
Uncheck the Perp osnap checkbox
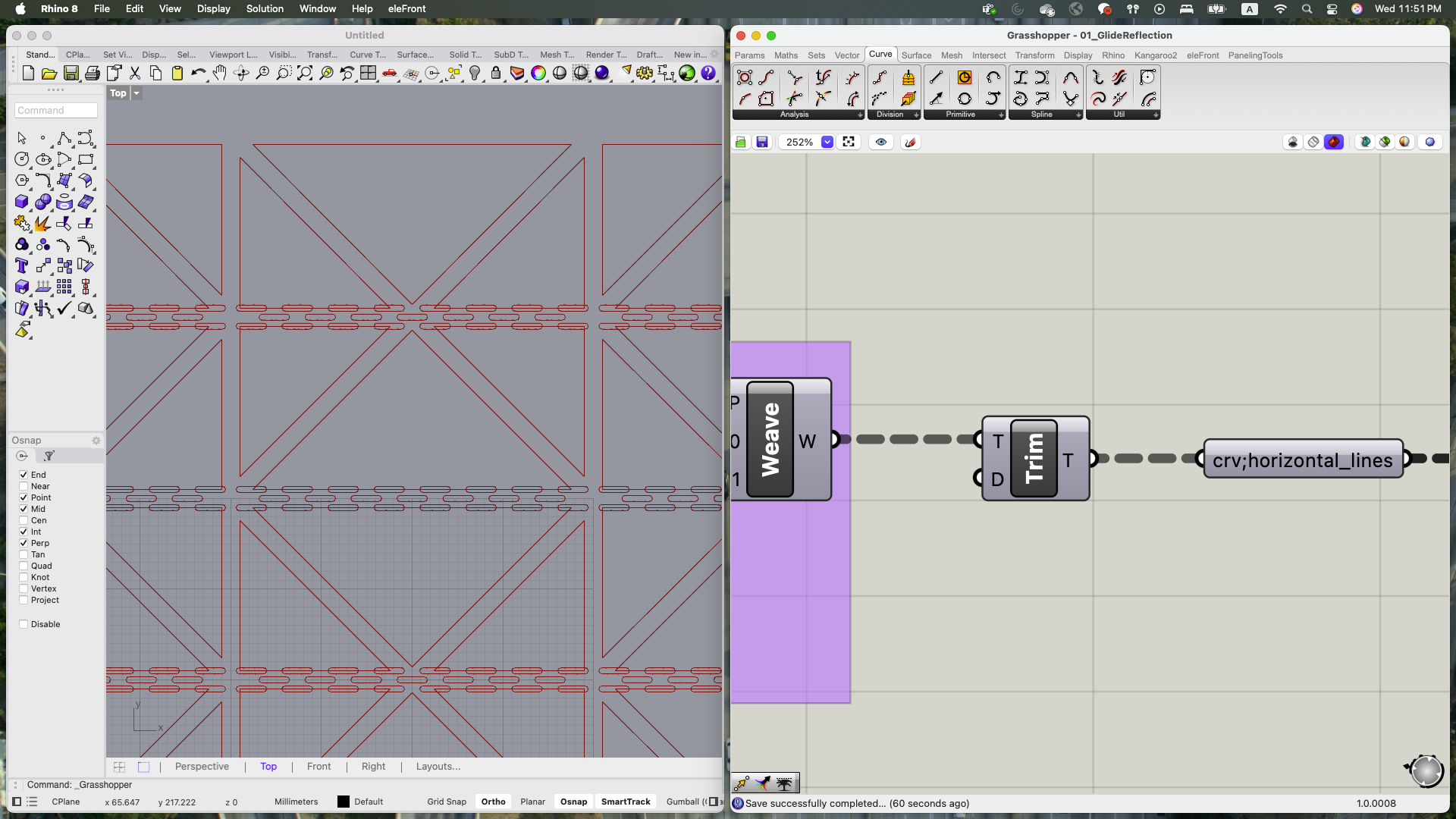pos(24,543)
